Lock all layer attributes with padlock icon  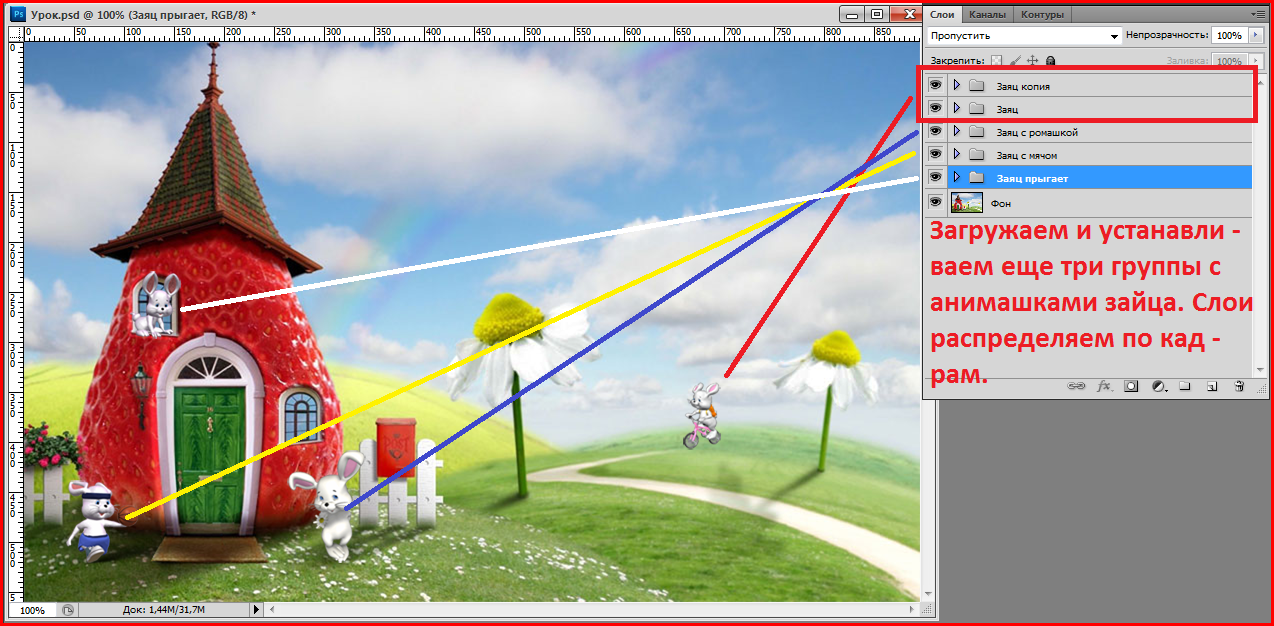1051,61
